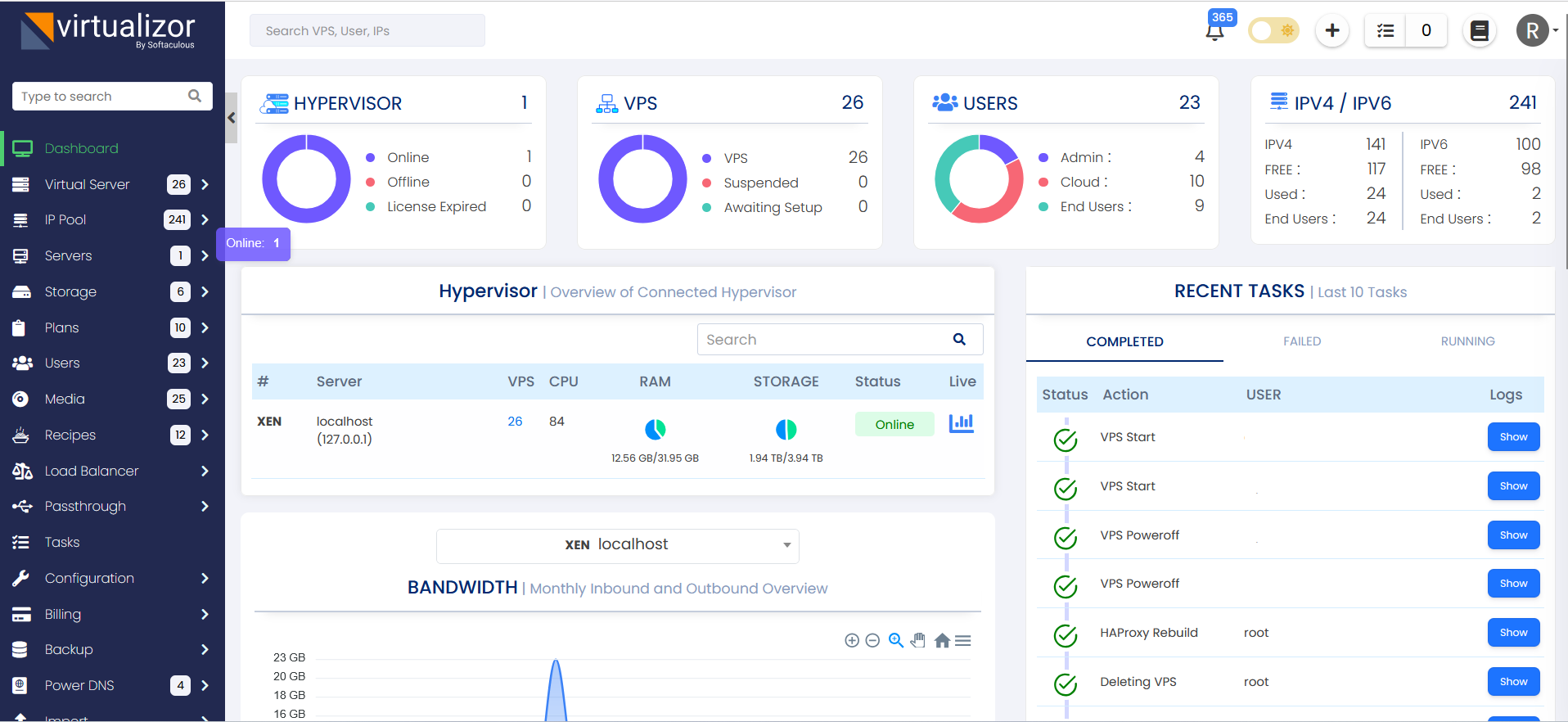Open the notifications bell icon
Screen dimensions: 1568x722
coord(1214,32)
